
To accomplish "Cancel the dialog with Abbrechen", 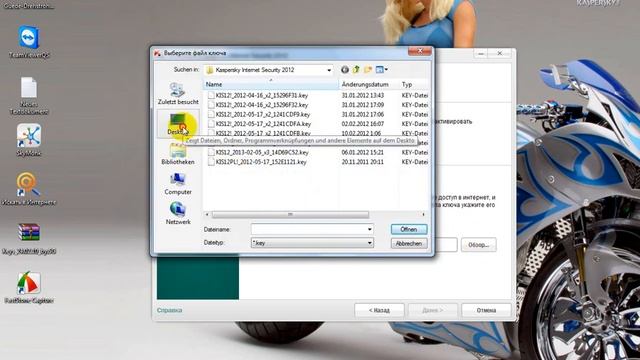I will (x=409, y=243).
